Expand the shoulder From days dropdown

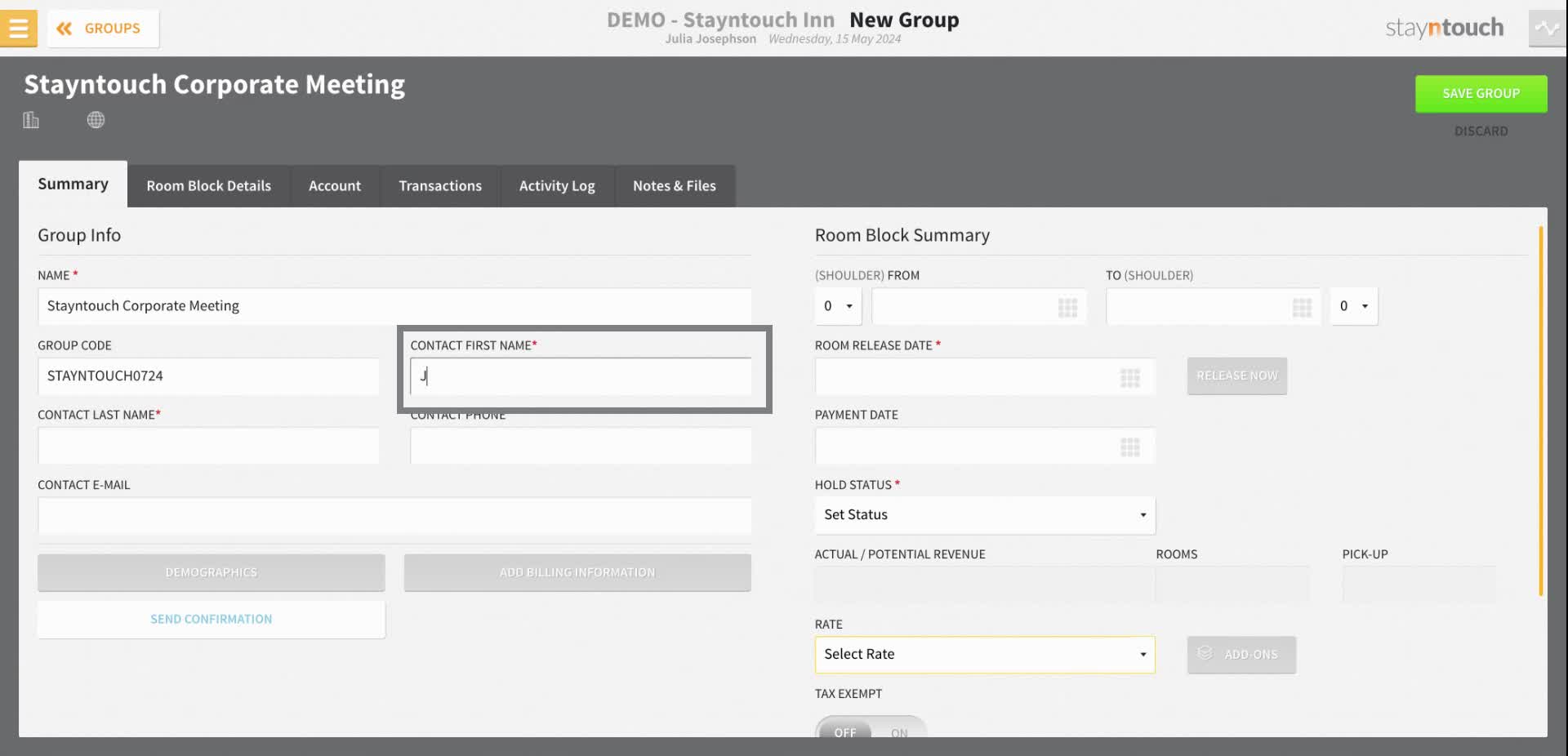[x=838, y=306]
